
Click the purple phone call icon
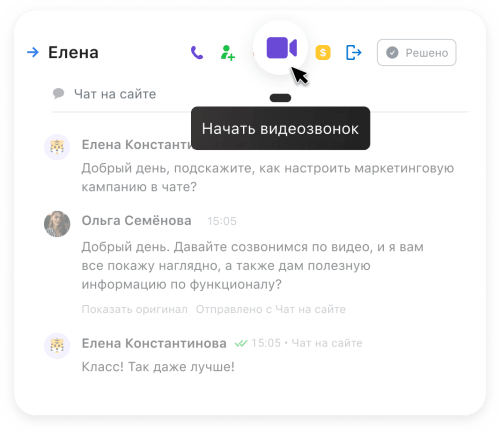(197, 53)
